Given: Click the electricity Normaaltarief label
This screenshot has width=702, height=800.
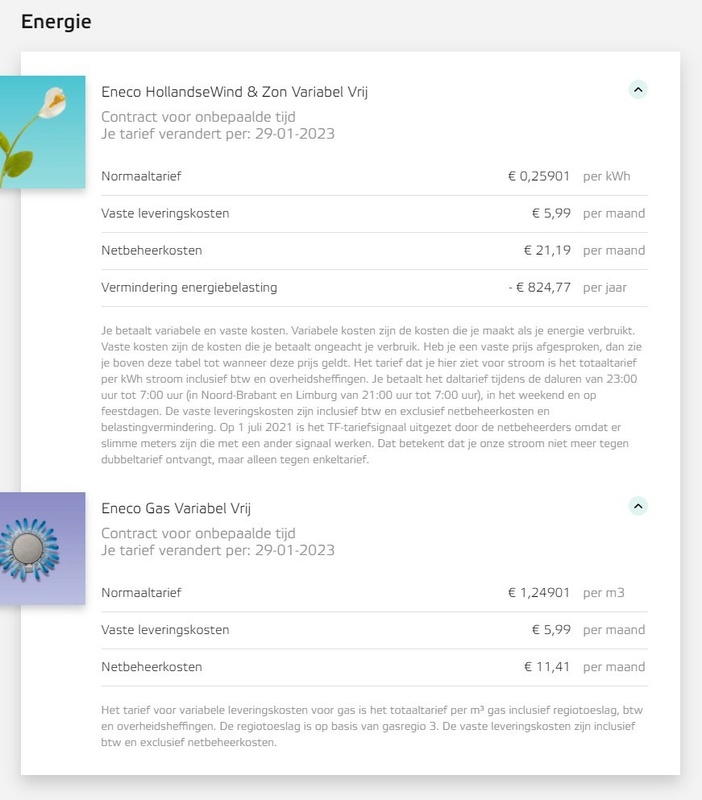Looking at the screenshot, I should point(141,176).
